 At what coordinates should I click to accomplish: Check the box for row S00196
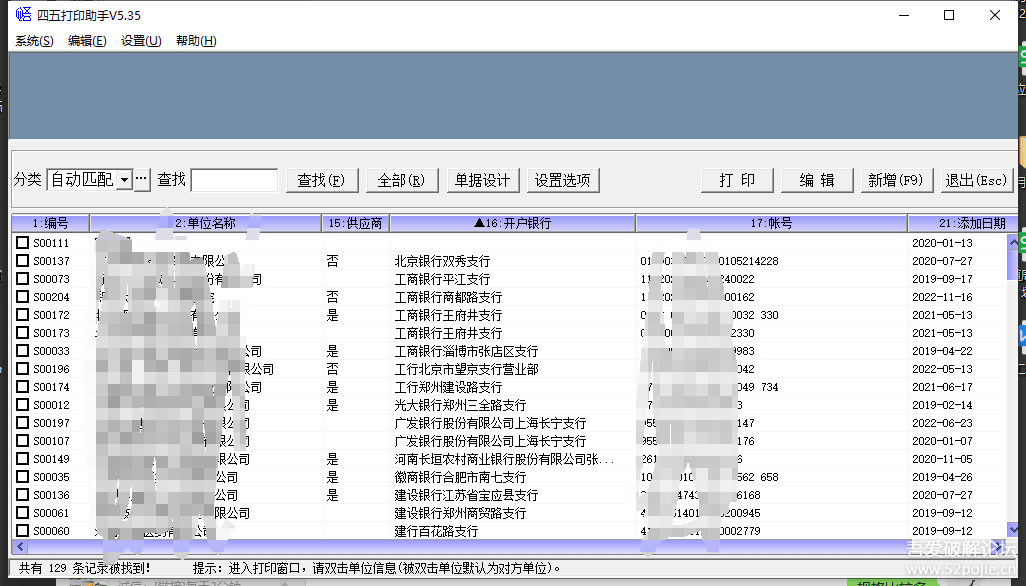23,369
